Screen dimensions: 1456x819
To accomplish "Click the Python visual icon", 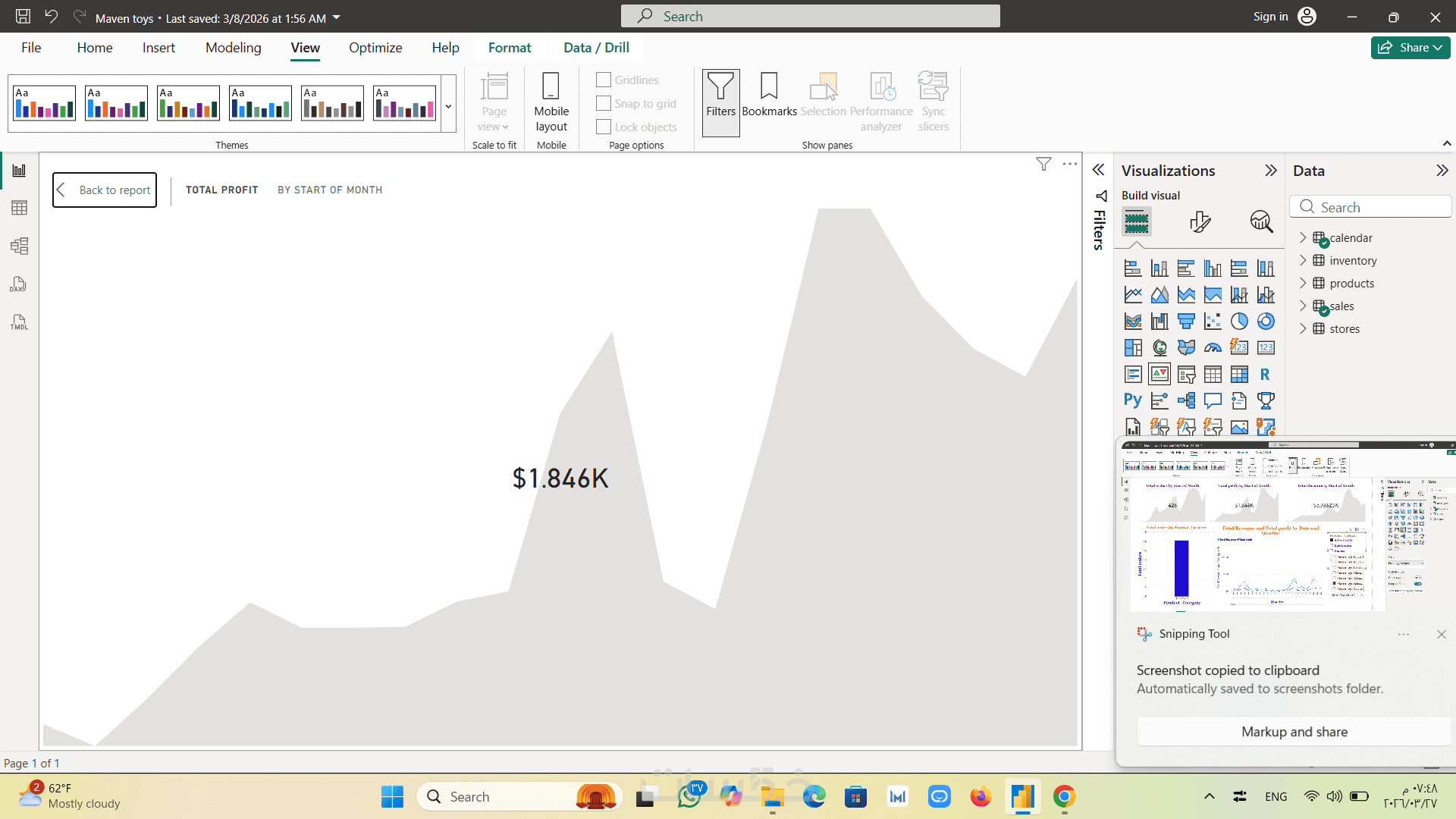I will tap(1133, 400).
